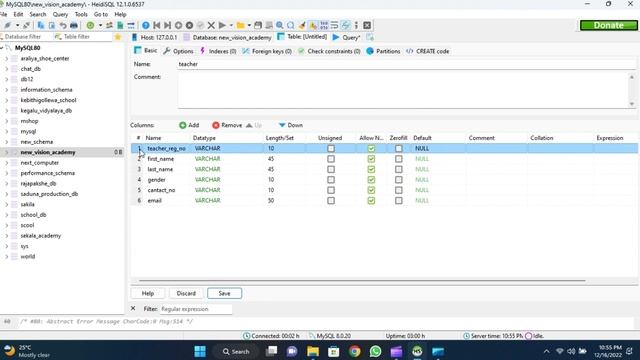Click the Filter regular expression field
The height and width of the screenshot is (360, 640).
(x=196, y=309)
